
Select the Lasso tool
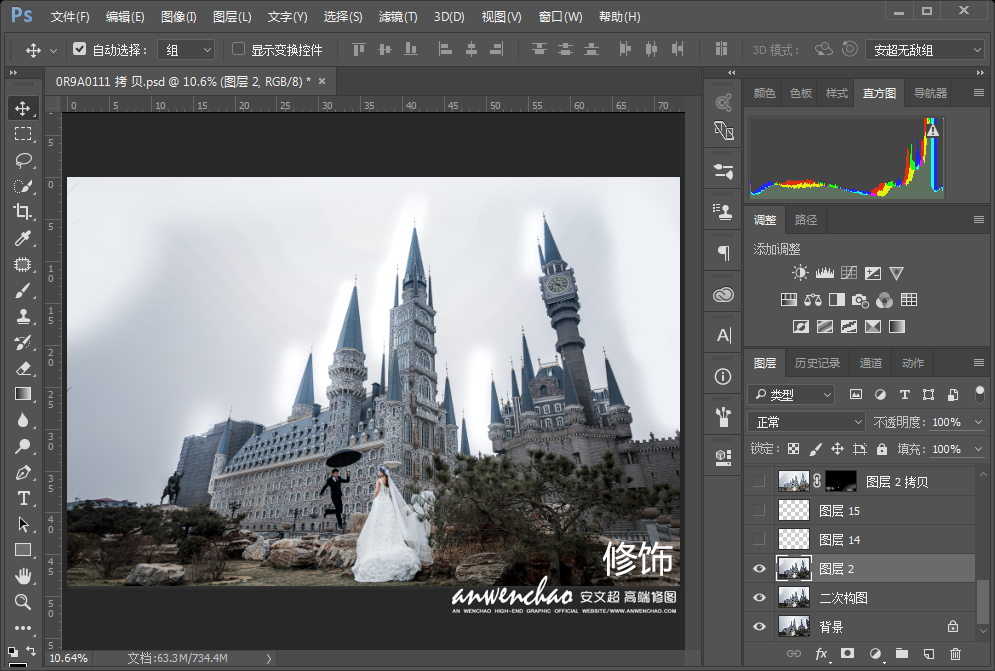tap(23, 160)
